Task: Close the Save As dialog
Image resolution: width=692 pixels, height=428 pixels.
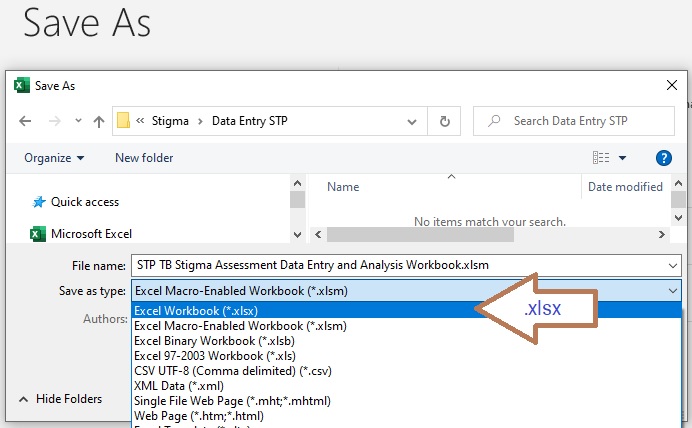Action: [x=672, y=85]
